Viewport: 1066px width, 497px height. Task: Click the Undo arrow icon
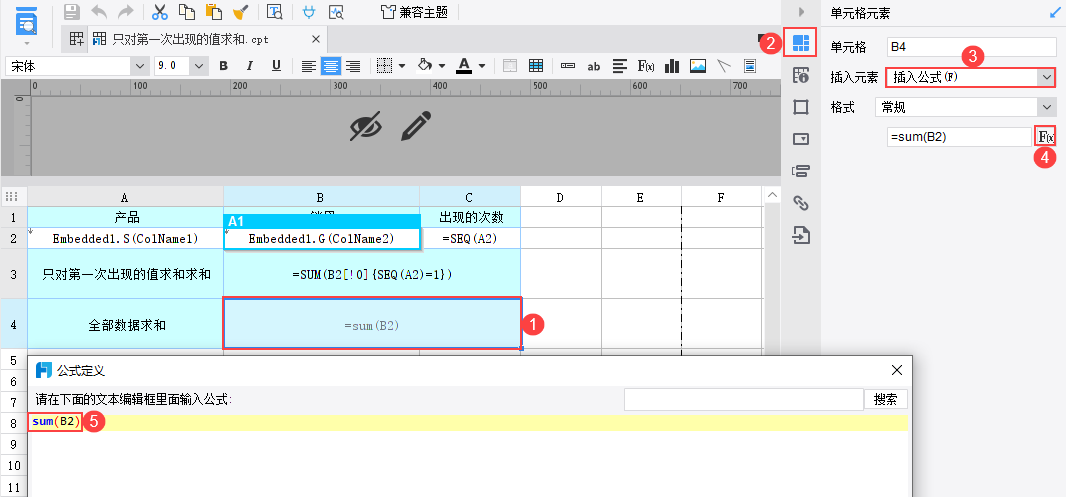[x=99, y=12]
